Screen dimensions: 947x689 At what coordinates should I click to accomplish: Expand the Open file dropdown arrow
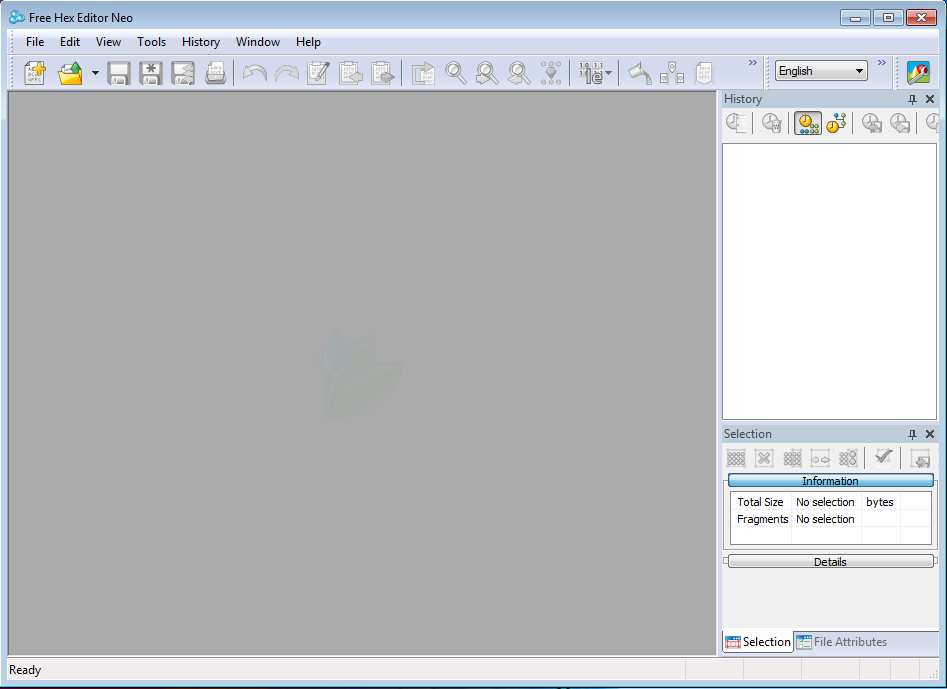(x=95, y=73)
